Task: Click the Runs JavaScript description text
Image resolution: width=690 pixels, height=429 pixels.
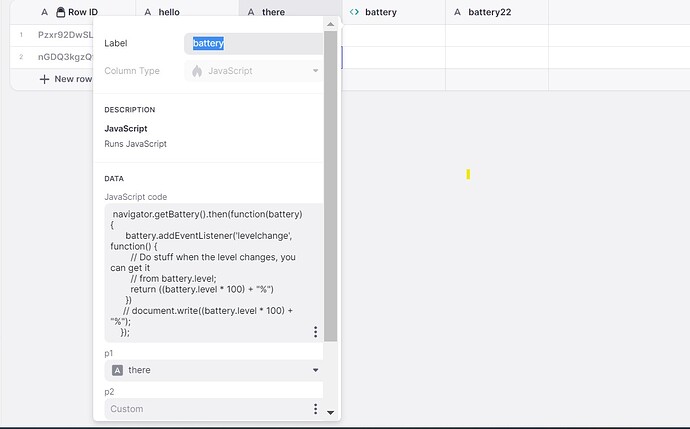Action: [136, 144]
